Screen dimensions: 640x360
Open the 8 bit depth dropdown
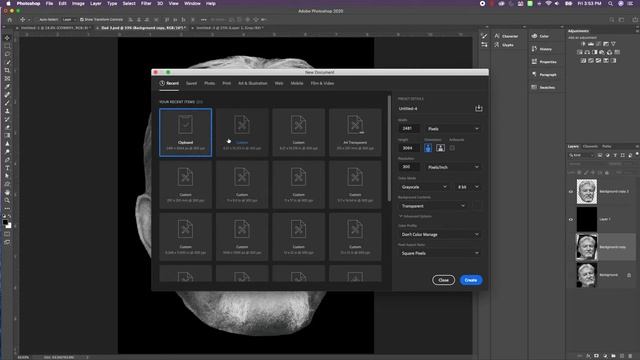[x=467, y=187]
